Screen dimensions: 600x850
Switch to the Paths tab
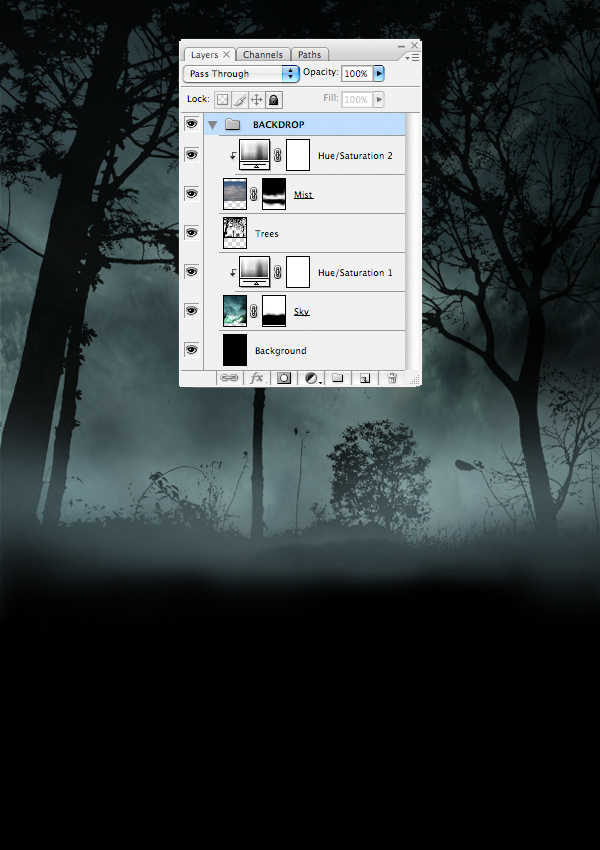(x=309, y=55)
